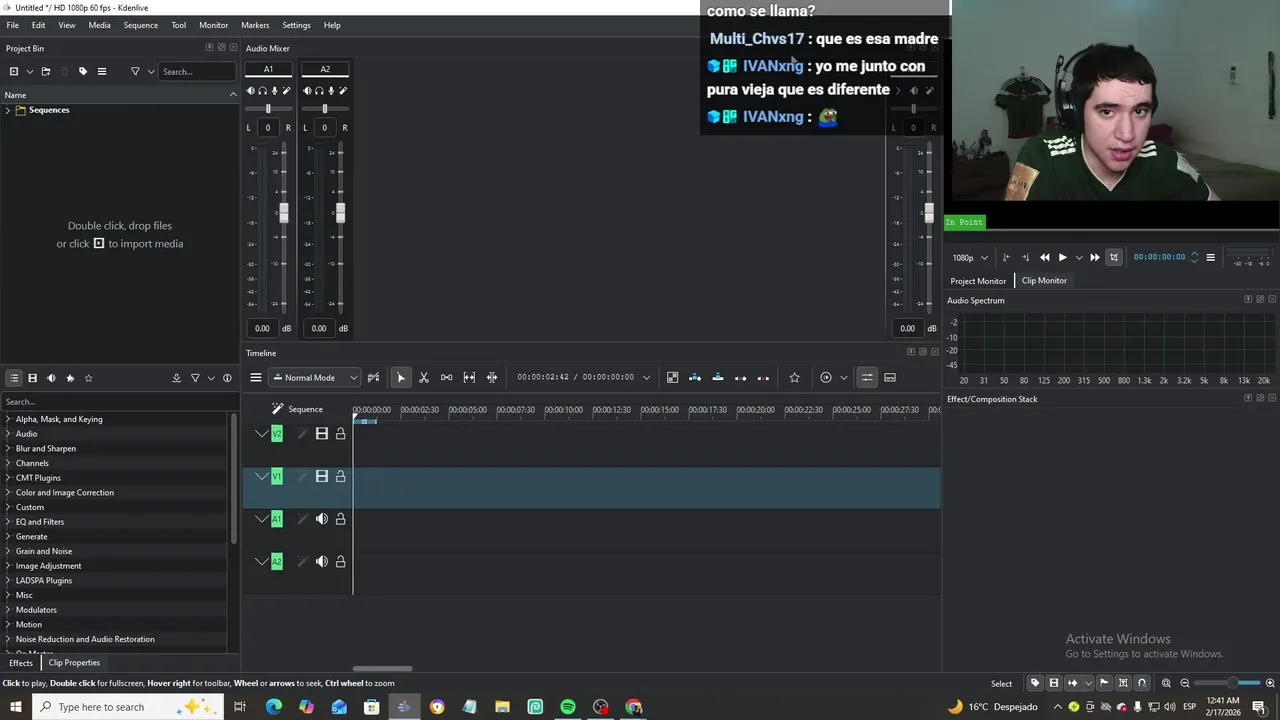
Task: Open the Markers menu
Action: coord(255,25)
